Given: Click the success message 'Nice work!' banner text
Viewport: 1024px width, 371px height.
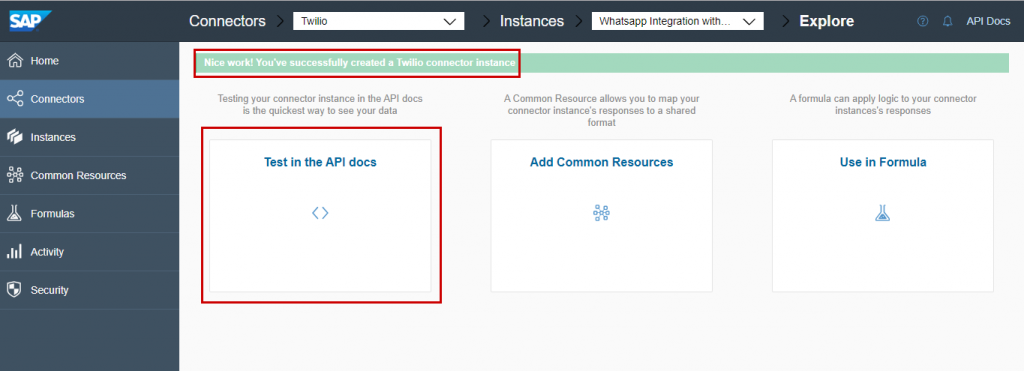Looking at the screenshot, I should point(359,63).
